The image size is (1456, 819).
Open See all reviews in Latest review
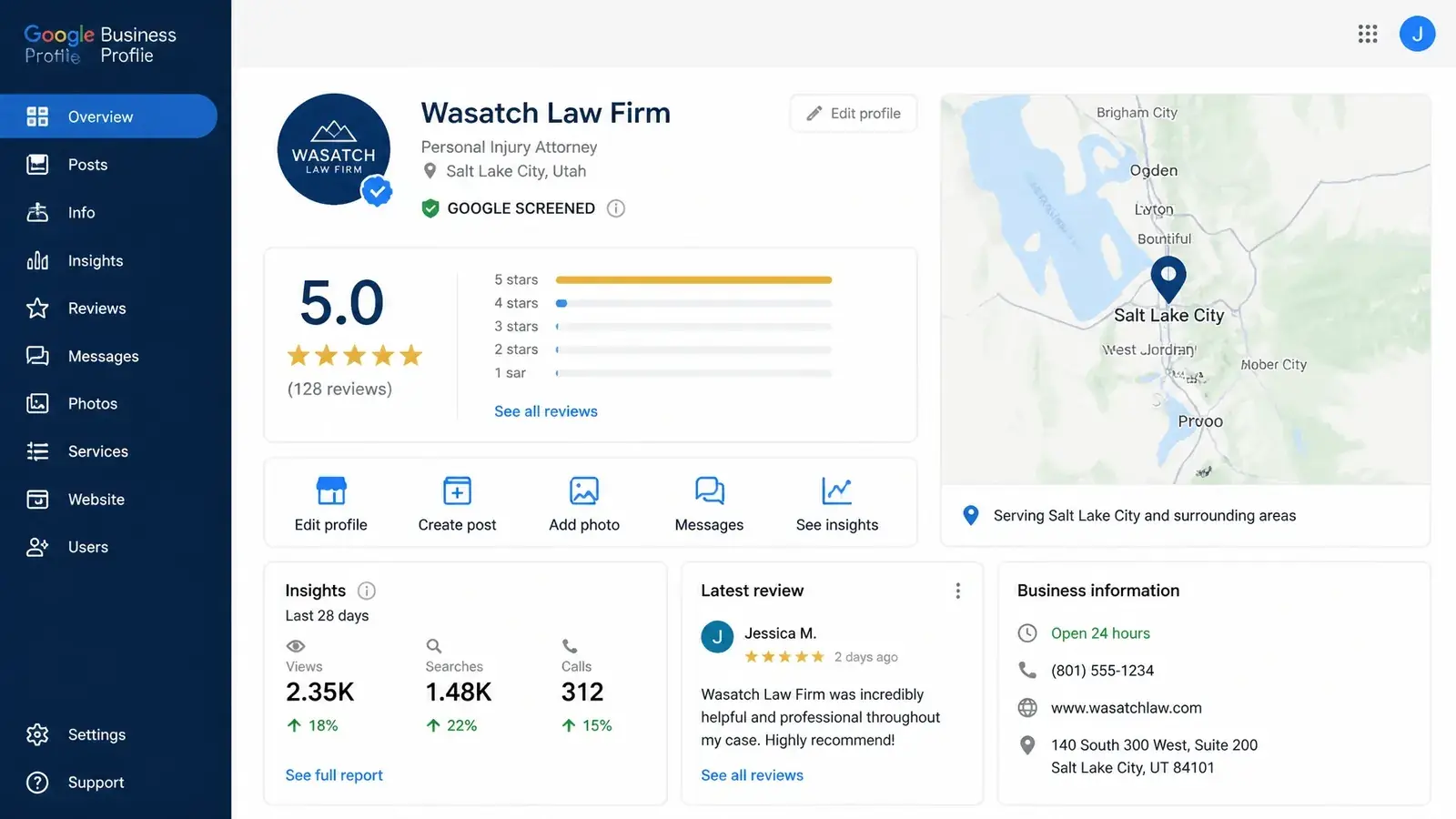coord(752,775)
